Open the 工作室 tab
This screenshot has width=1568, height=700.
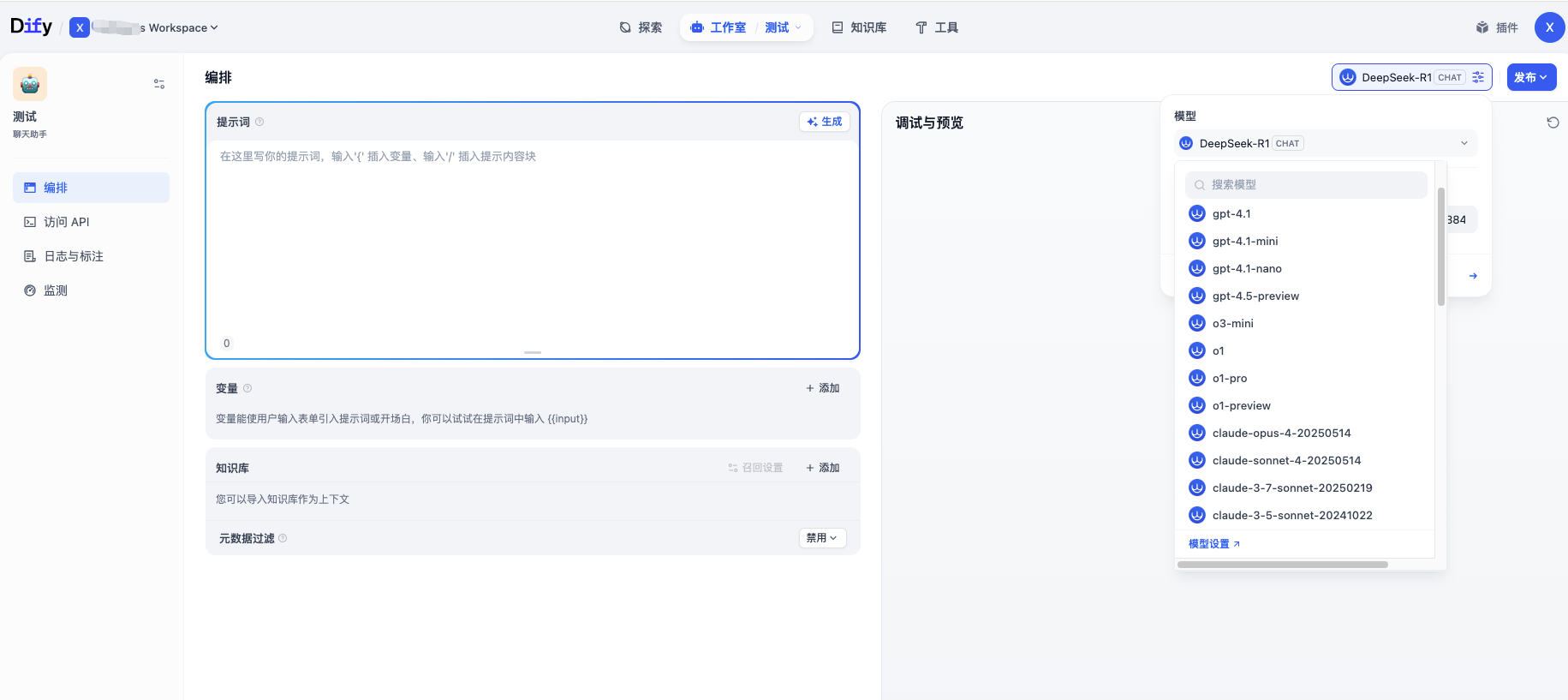point(718,27)
